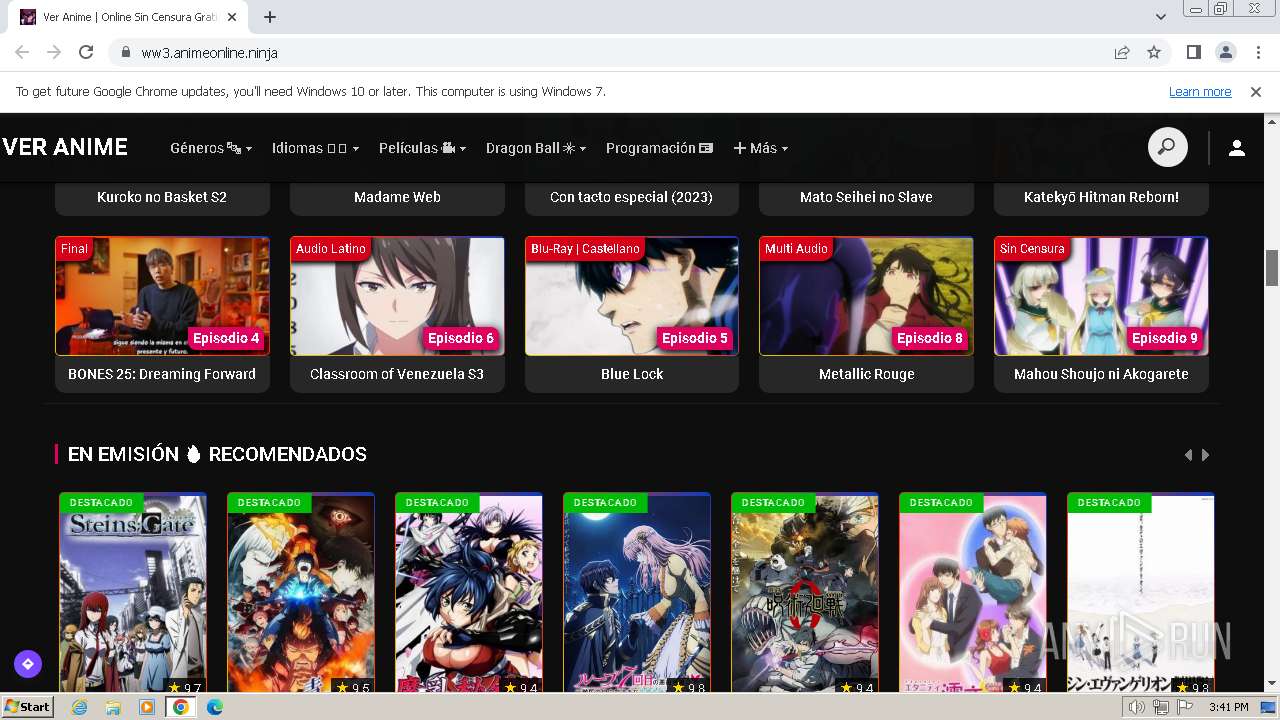1280x720 pixels.
Task: Open the Chrome side panel icon
Action: tap(1193, 52)
